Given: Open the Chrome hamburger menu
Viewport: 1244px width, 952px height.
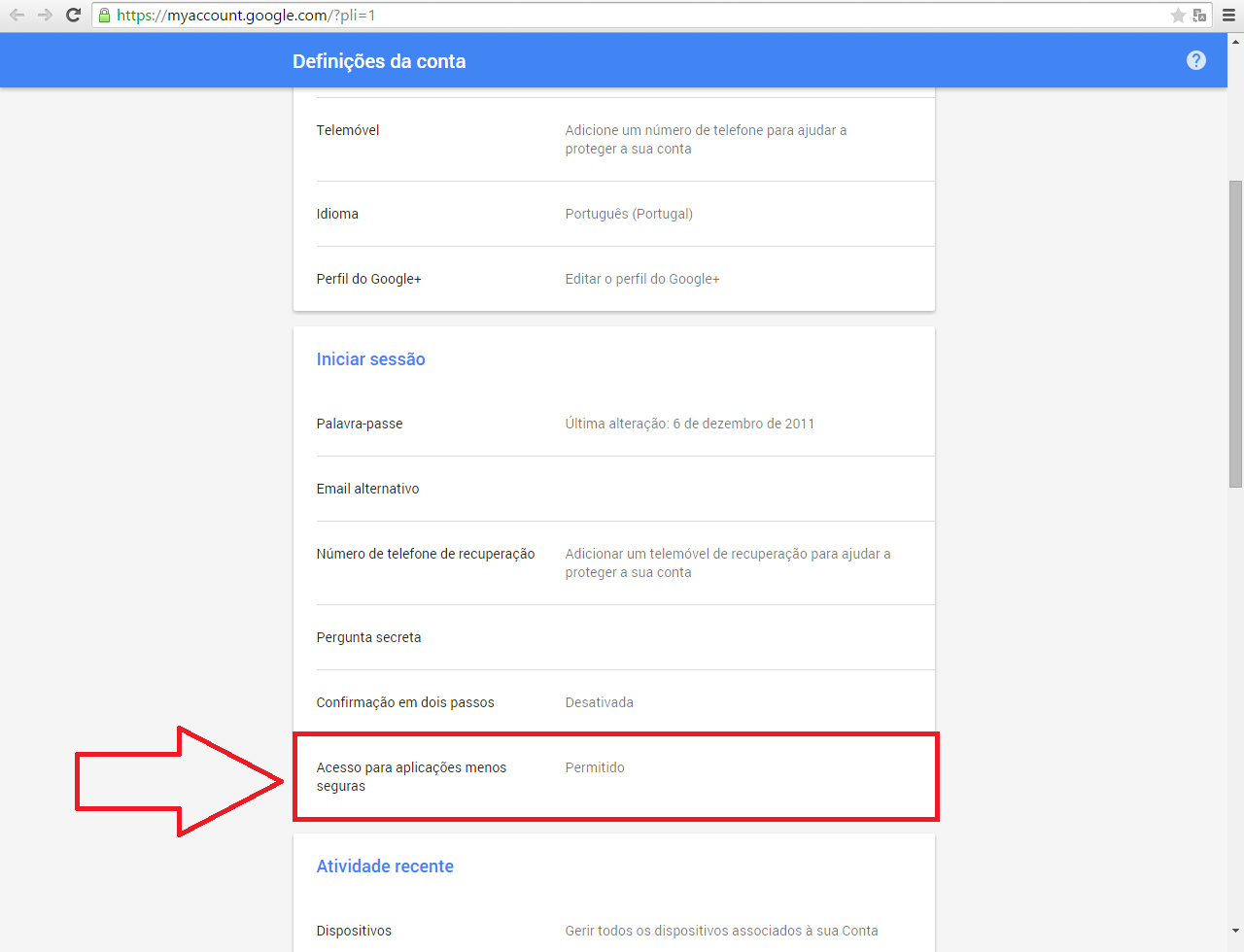Looking at the screenshot, I should [x=1228, y=16].
